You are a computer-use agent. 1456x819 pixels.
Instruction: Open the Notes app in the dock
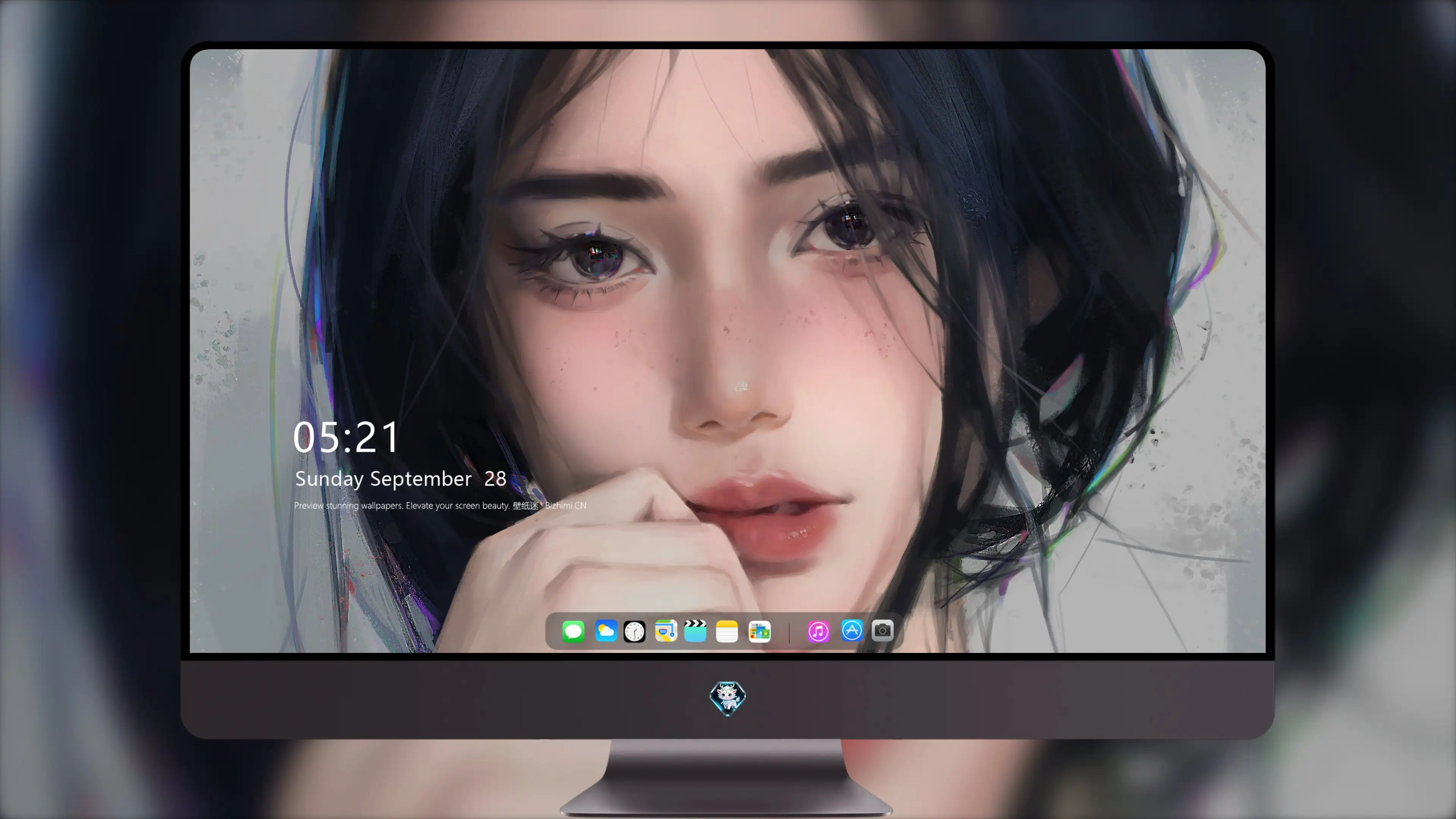727,631
